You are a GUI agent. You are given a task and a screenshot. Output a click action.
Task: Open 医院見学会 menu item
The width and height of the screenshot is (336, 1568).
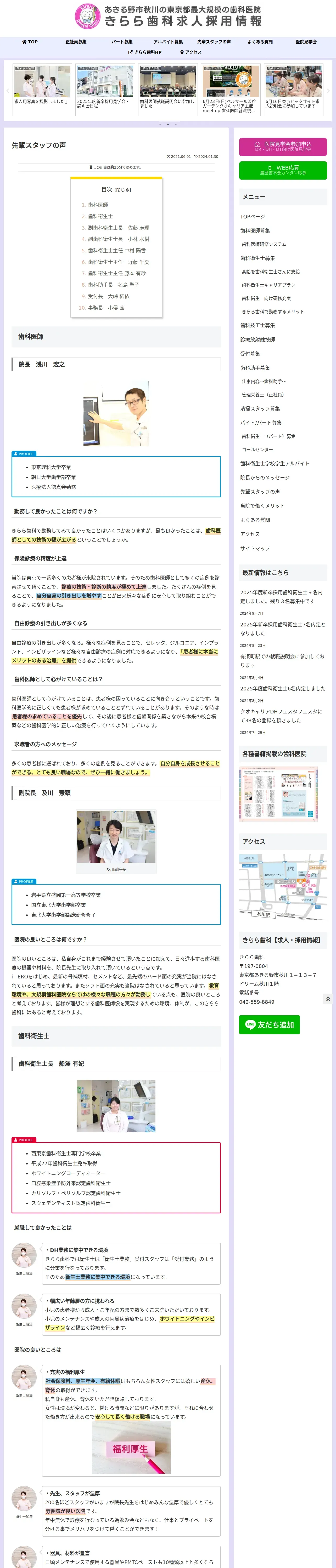point(306,42)
